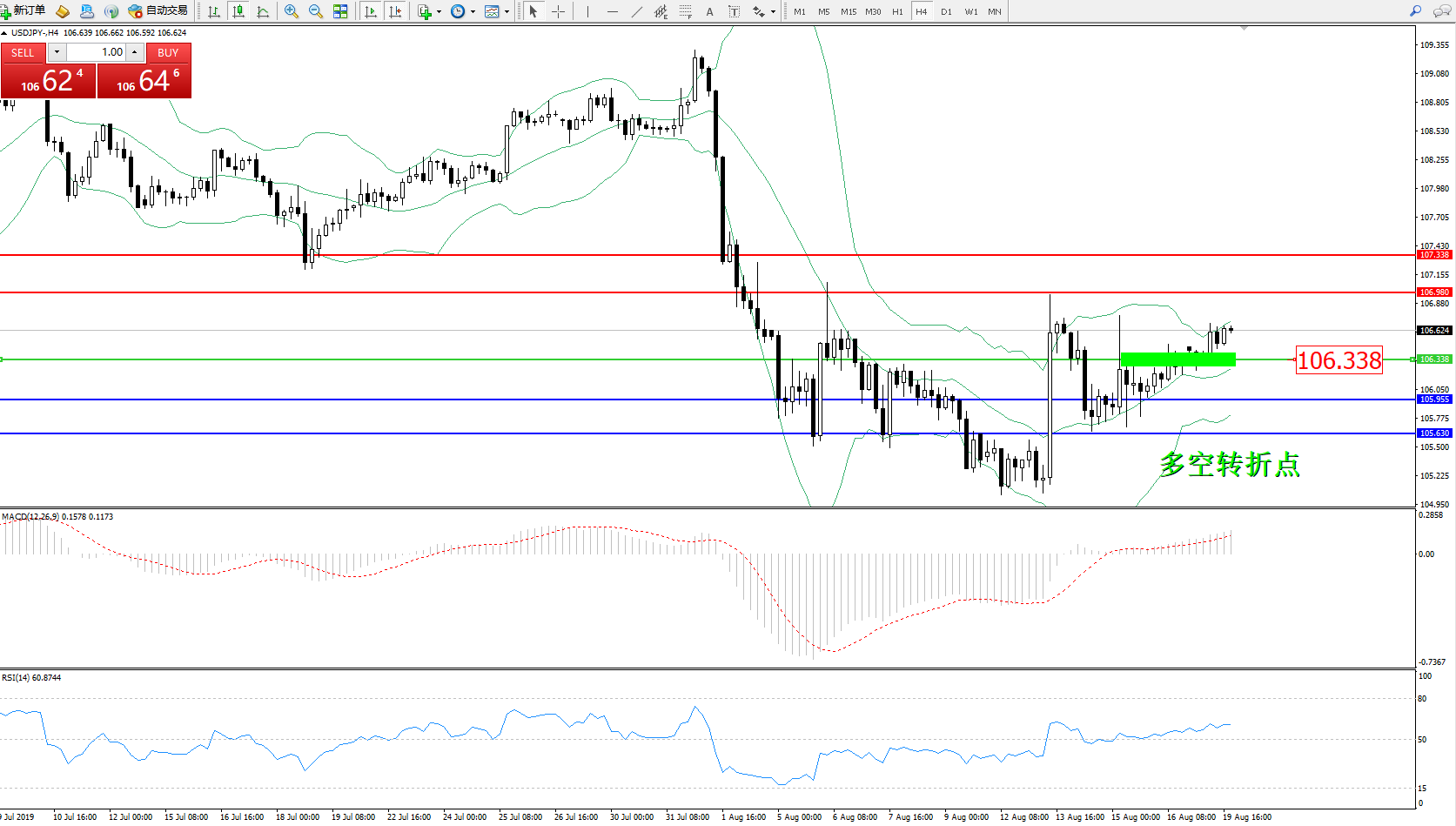Screen dimensions: 1456x826
Task: Open search with the magnifier icon
Action: [x=1415, y=11]
